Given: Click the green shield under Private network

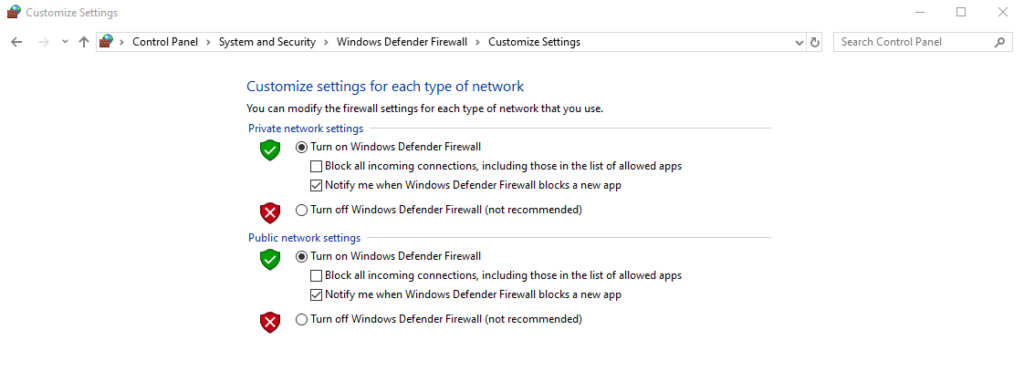Looking at the screenshot, I should point(270,150).
